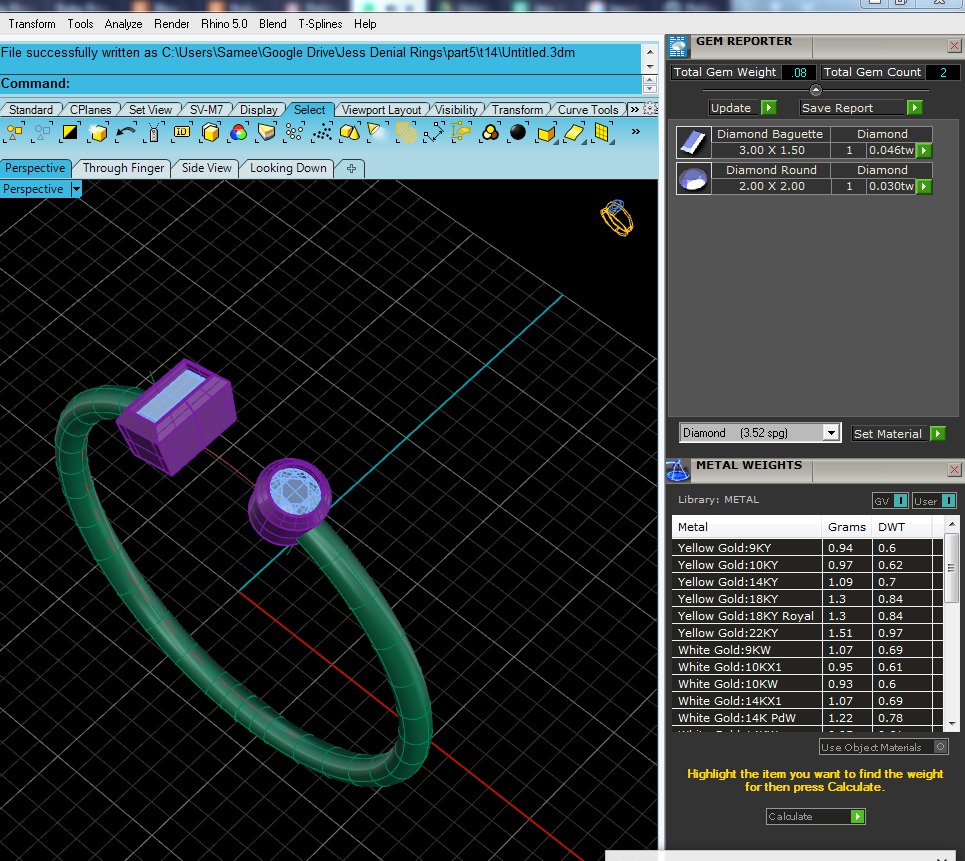Click the three-circles selection icon
Screen dimensions: 965x861
[490, 132]
